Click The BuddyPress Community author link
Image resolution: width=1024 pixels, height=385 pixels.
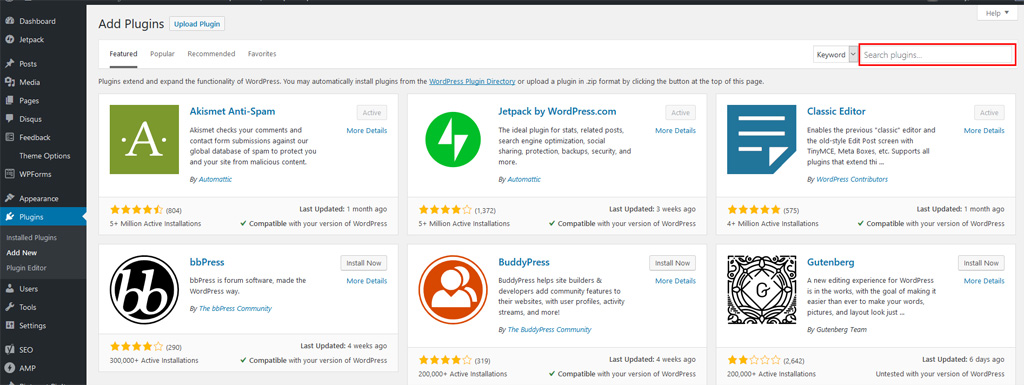[x=549, y=330]
